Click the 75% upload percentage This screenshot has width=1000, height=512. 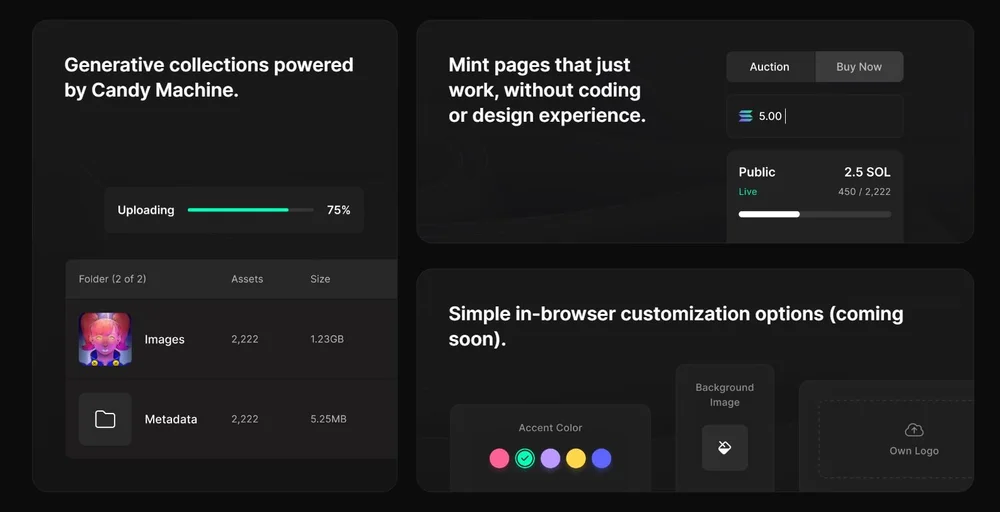pos(339,210)
